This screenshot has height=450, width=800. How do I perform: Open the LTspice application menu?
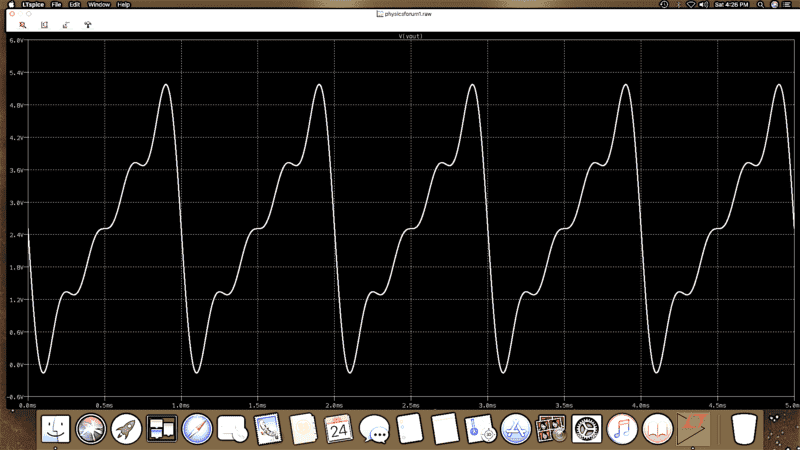[34, 4]
